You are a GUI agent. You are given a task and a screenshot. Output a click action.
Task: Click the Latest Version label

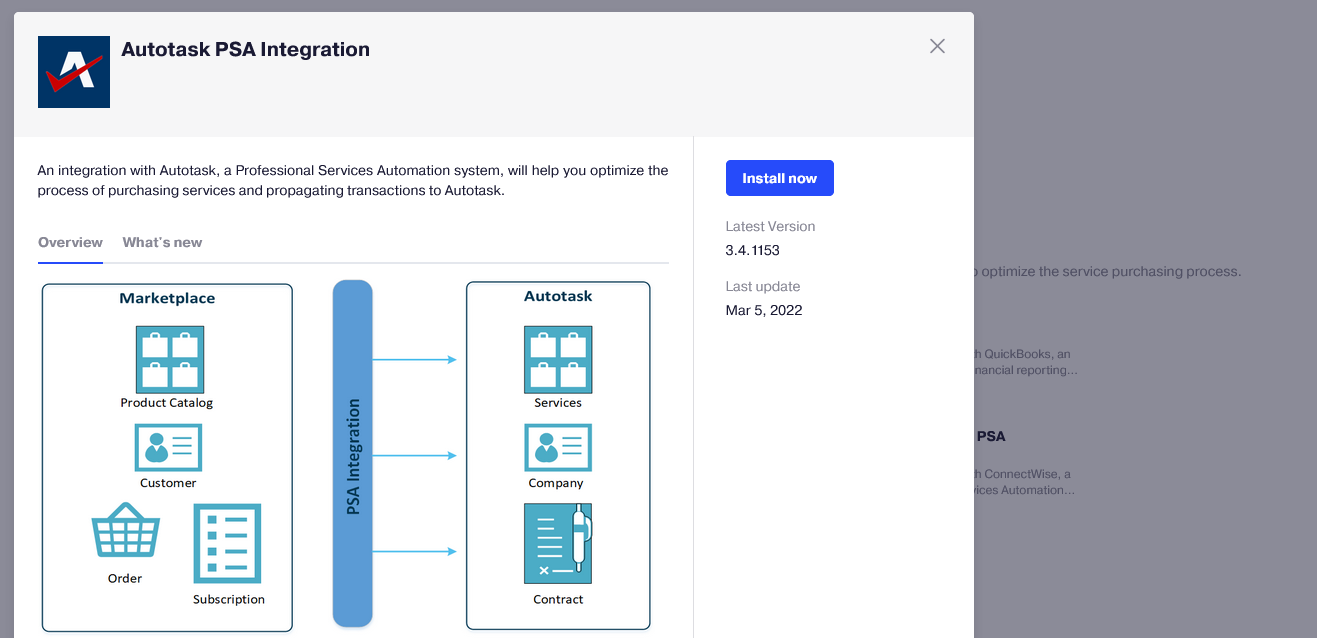pyautogui.click(x=770, y=226)
